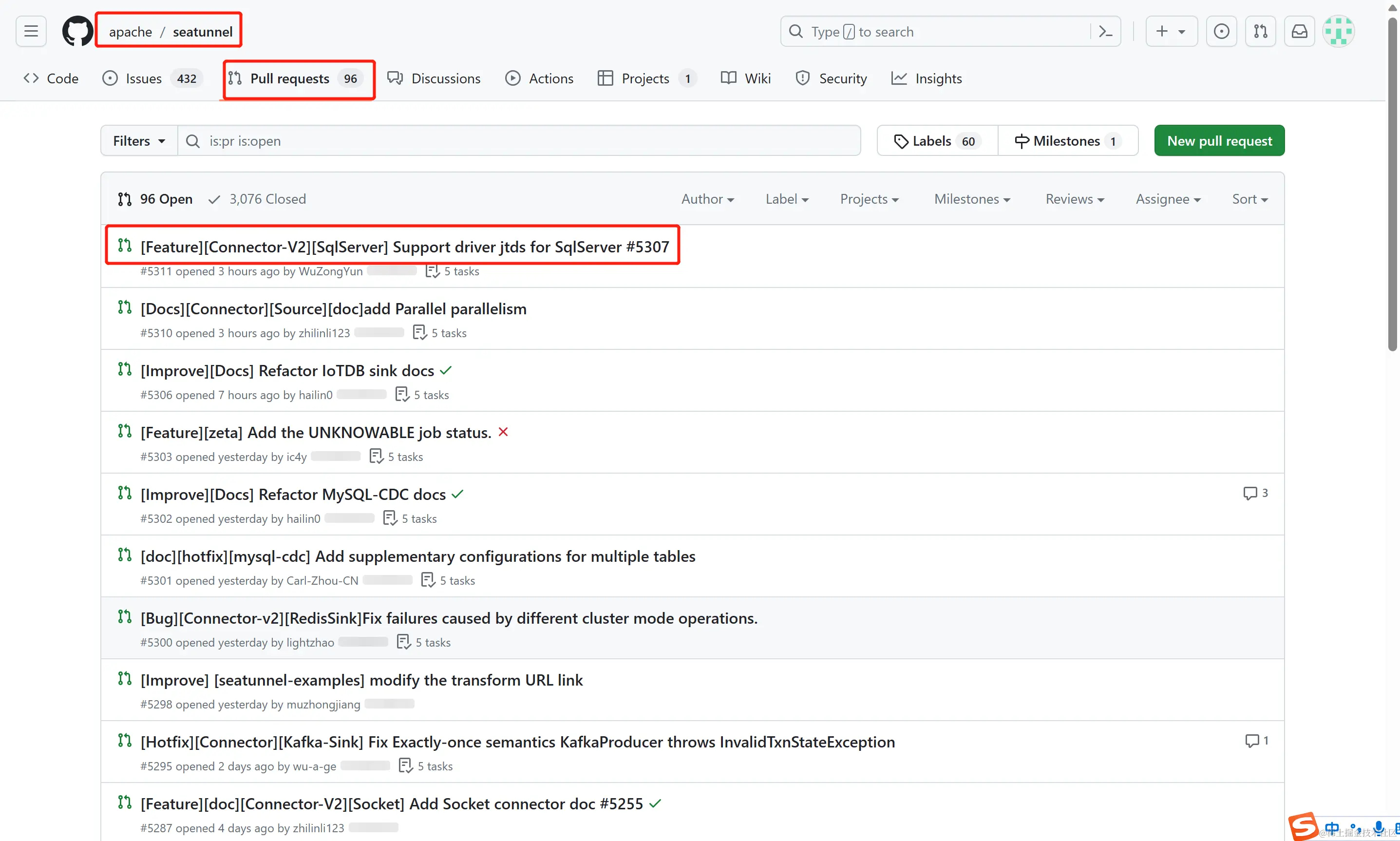
Task: Click failed status X on UNKNOWABLE PR
Action: [503, 432]
